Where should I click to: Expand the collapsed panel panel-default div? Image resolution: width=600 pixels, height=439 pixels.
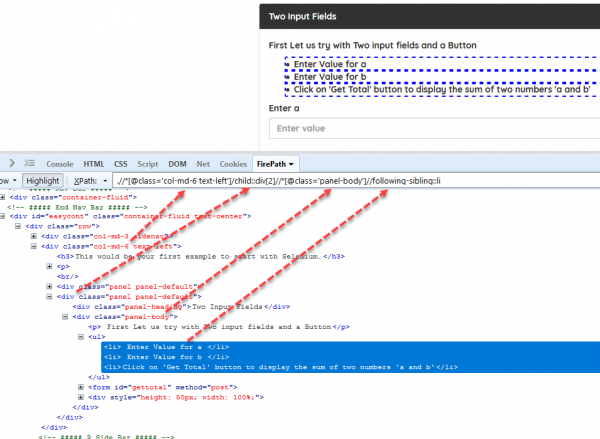[49, 286]
